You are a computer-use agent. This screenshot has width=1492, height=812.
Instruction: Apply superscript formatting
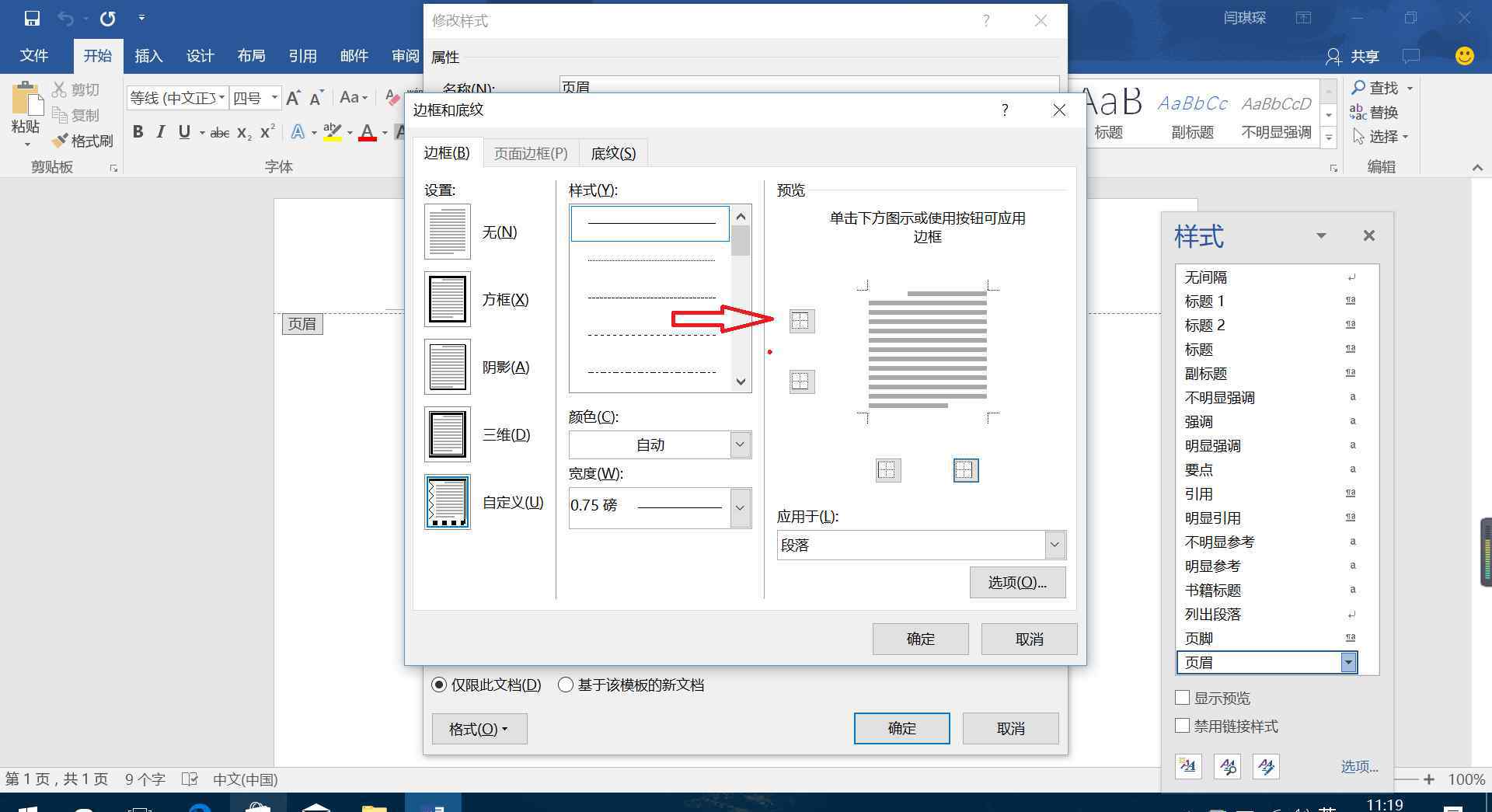[267, 132]
